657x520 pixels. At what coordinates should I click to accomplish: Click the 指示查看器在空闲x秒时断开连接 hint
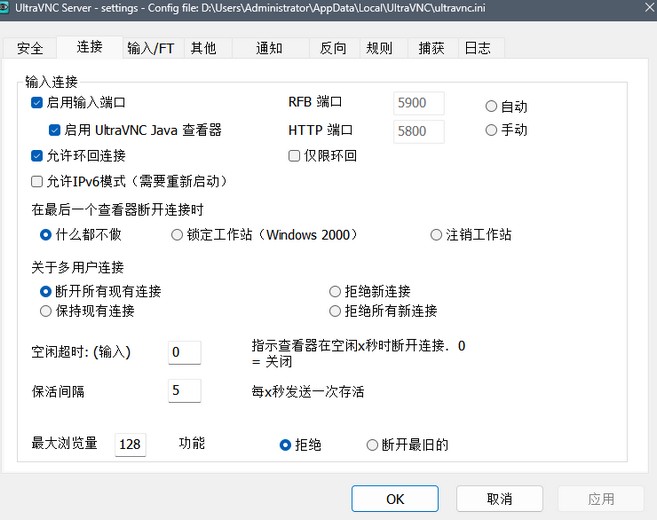click(358, 353)
